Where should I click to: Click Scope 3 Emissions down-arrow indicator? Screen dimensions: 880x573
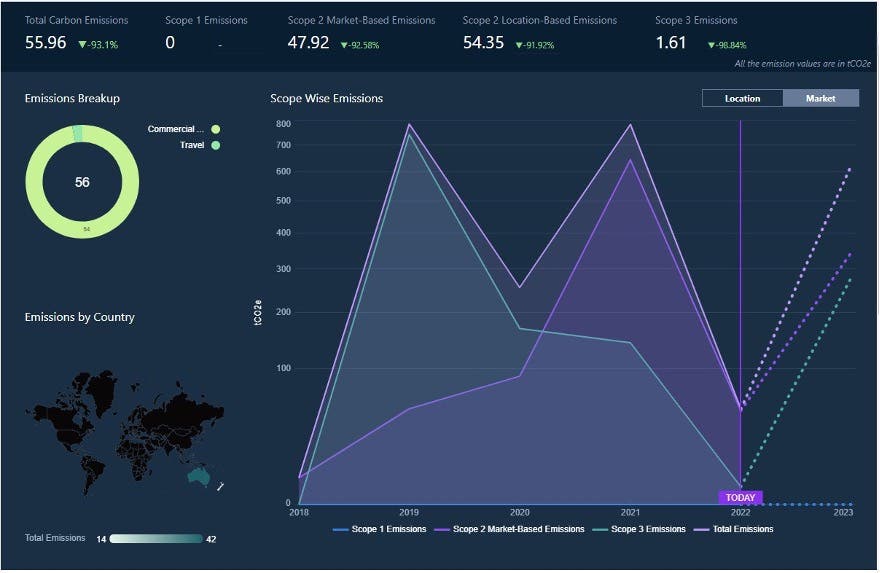711,45
